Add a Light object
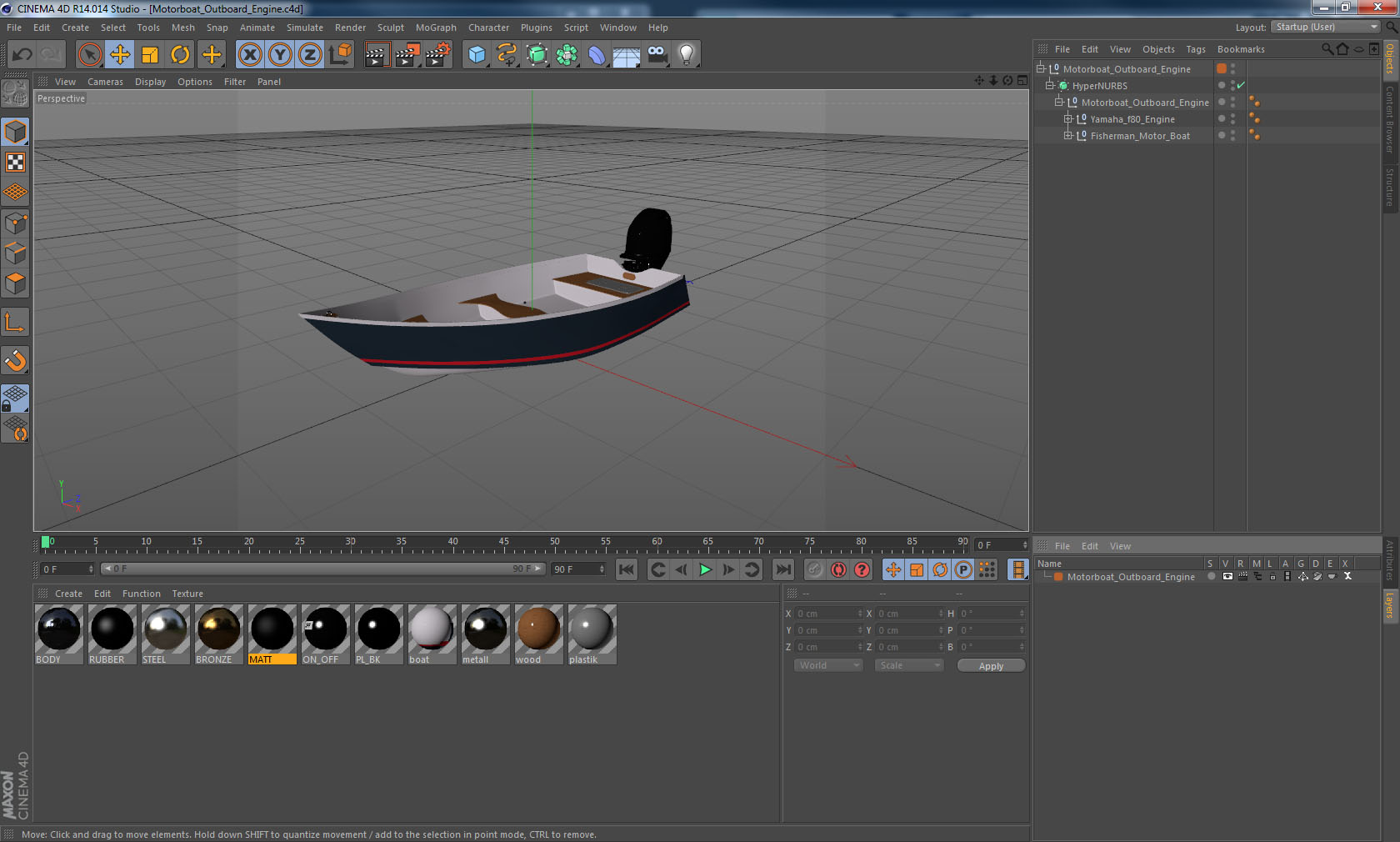The width and height of the screenshot is (1400, 842). pyautogui.click(x=687, y=55)
